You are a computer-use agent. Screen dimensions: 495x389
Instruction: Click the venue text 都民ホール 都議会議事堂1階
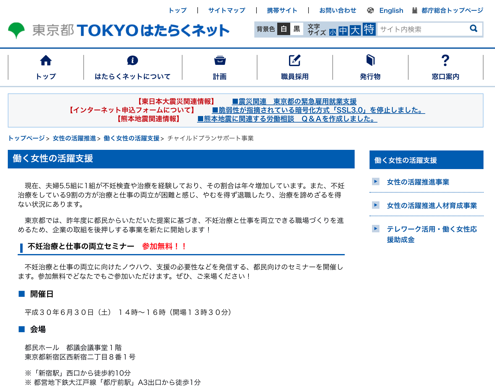73,348
